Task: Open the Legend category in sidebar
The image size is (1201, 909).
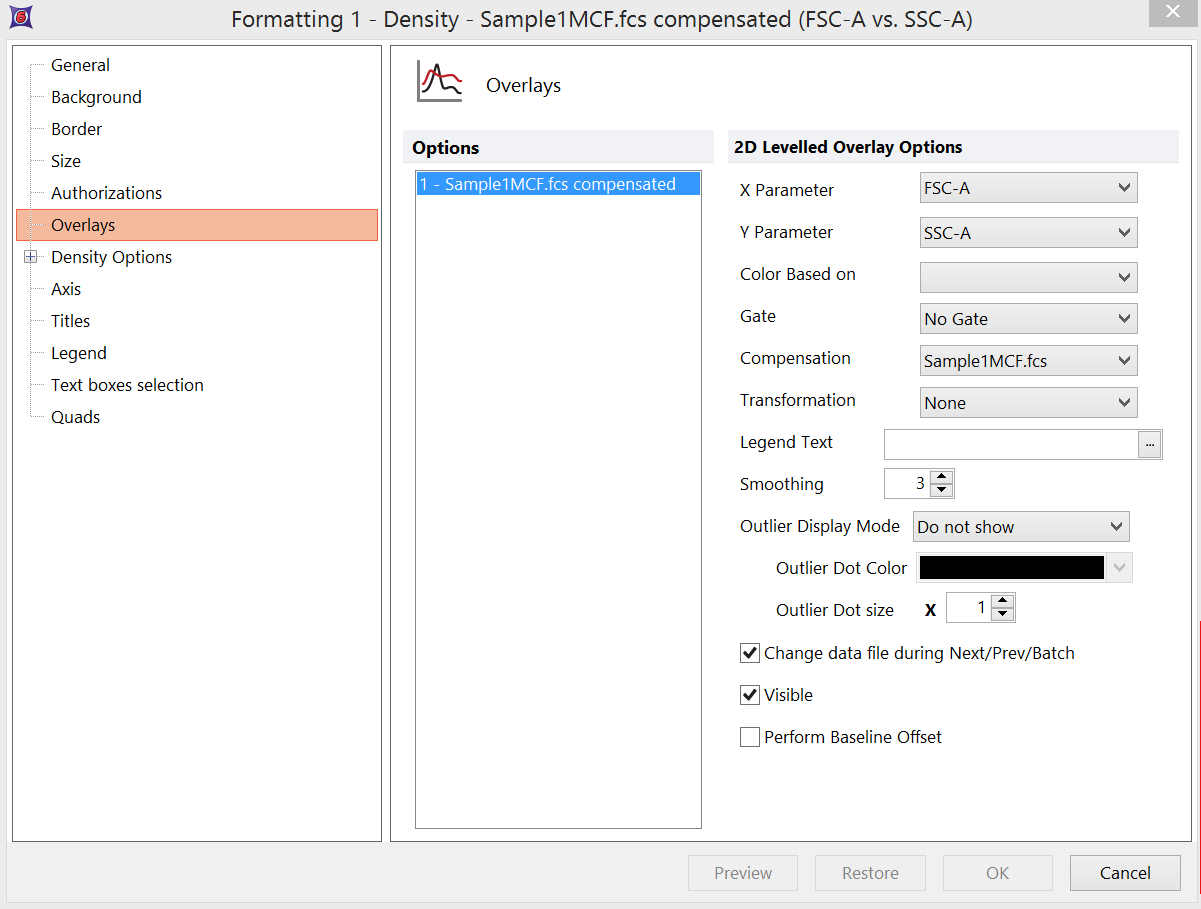Action: 79,353
